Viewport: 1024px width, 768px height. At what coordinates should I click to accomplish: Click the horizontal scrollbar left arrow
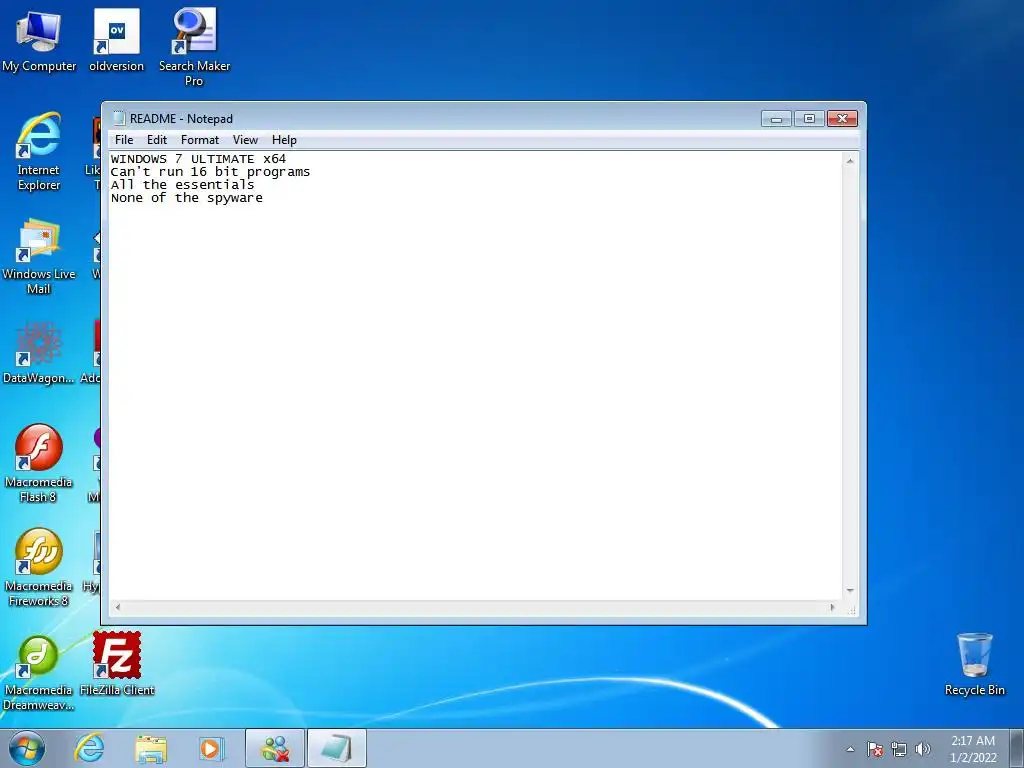pos(118,607)
